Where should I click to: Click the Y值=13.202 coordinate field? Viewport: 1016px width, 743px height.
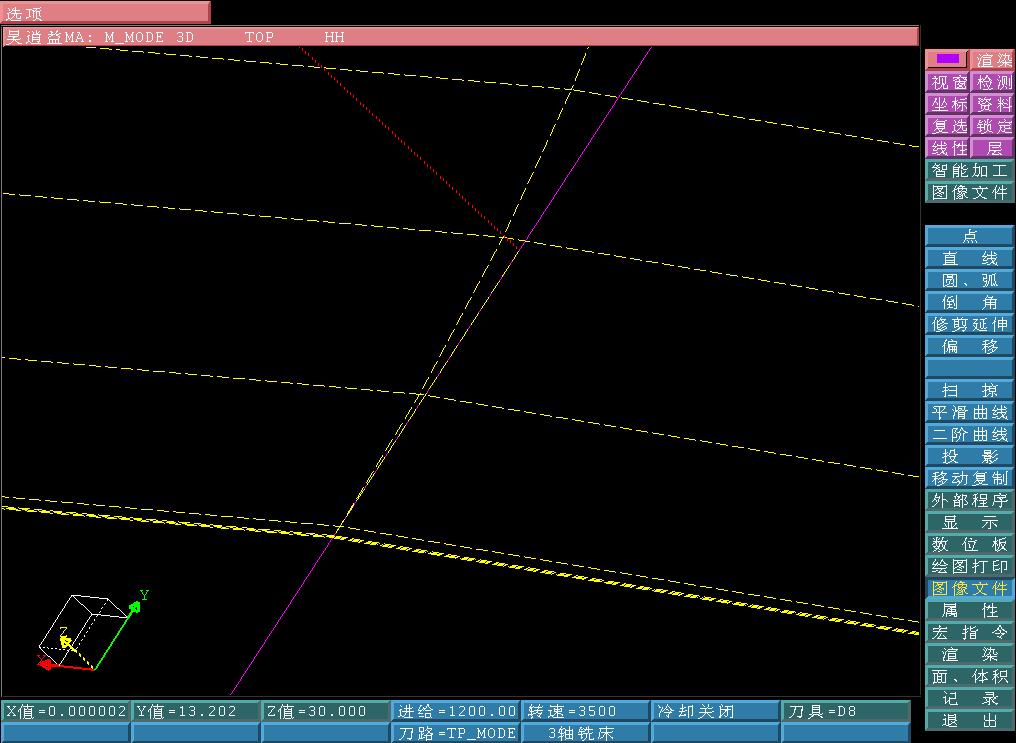coord(196,711)
